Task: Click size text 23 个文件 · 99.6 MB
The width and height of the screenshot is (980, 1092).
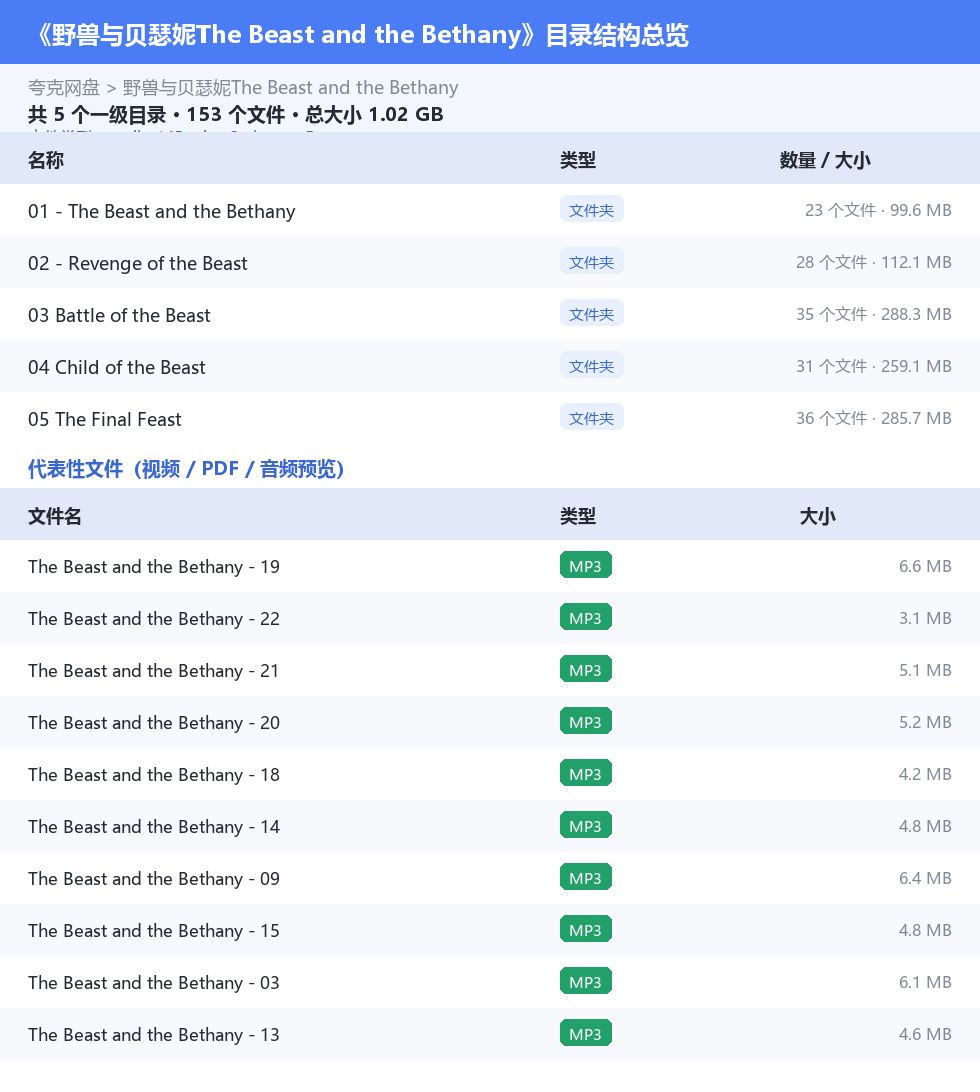Action: click(878, 210)
